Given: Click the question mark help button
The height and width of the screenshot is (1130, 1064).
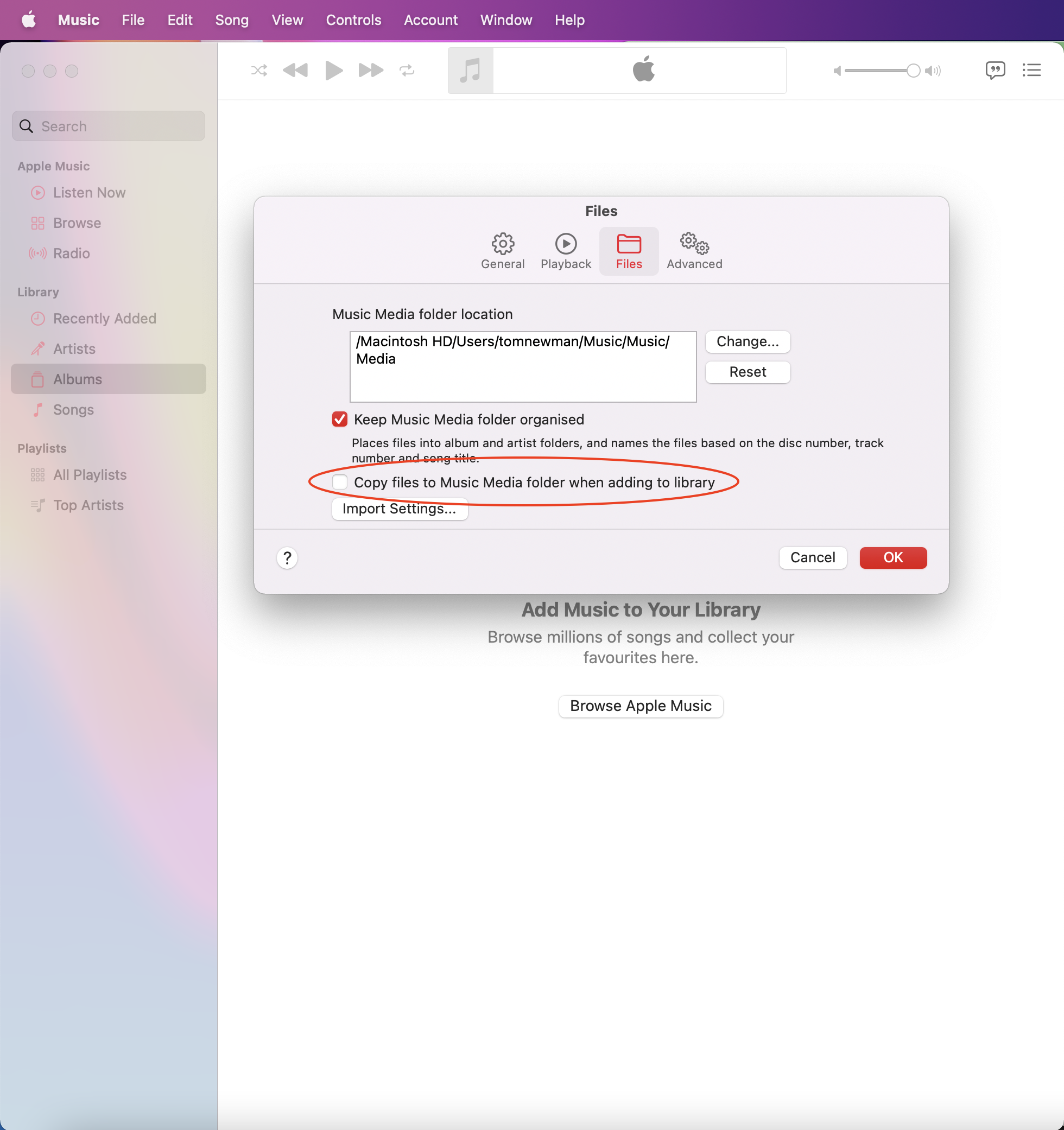Looking at the screenshot, I should click(x=287, y=558).
